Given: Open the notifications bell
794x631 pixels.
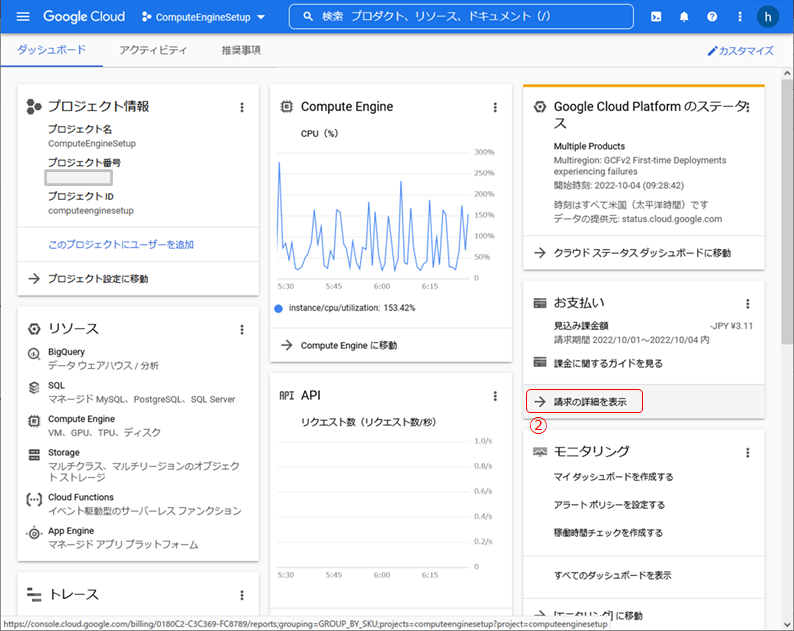Looking at the screenshot, I should pyautogui.click(x=684, y=17).
